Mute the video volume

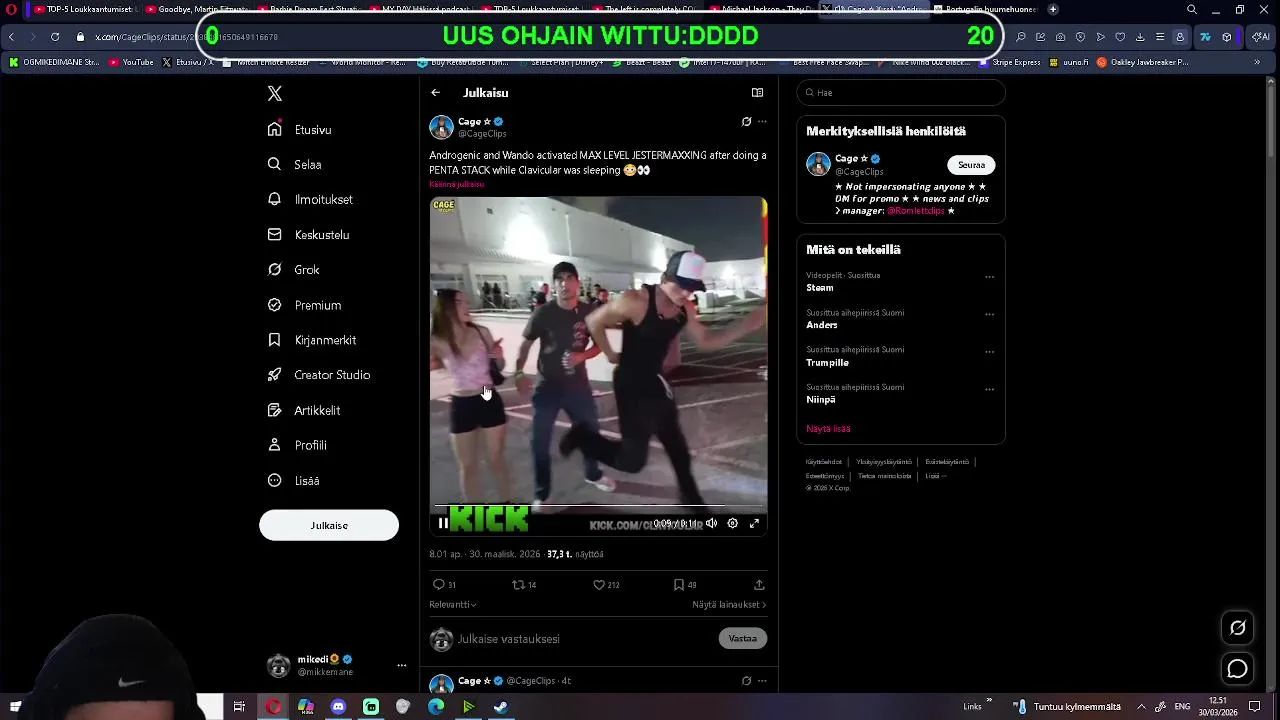tap(711, 523)
